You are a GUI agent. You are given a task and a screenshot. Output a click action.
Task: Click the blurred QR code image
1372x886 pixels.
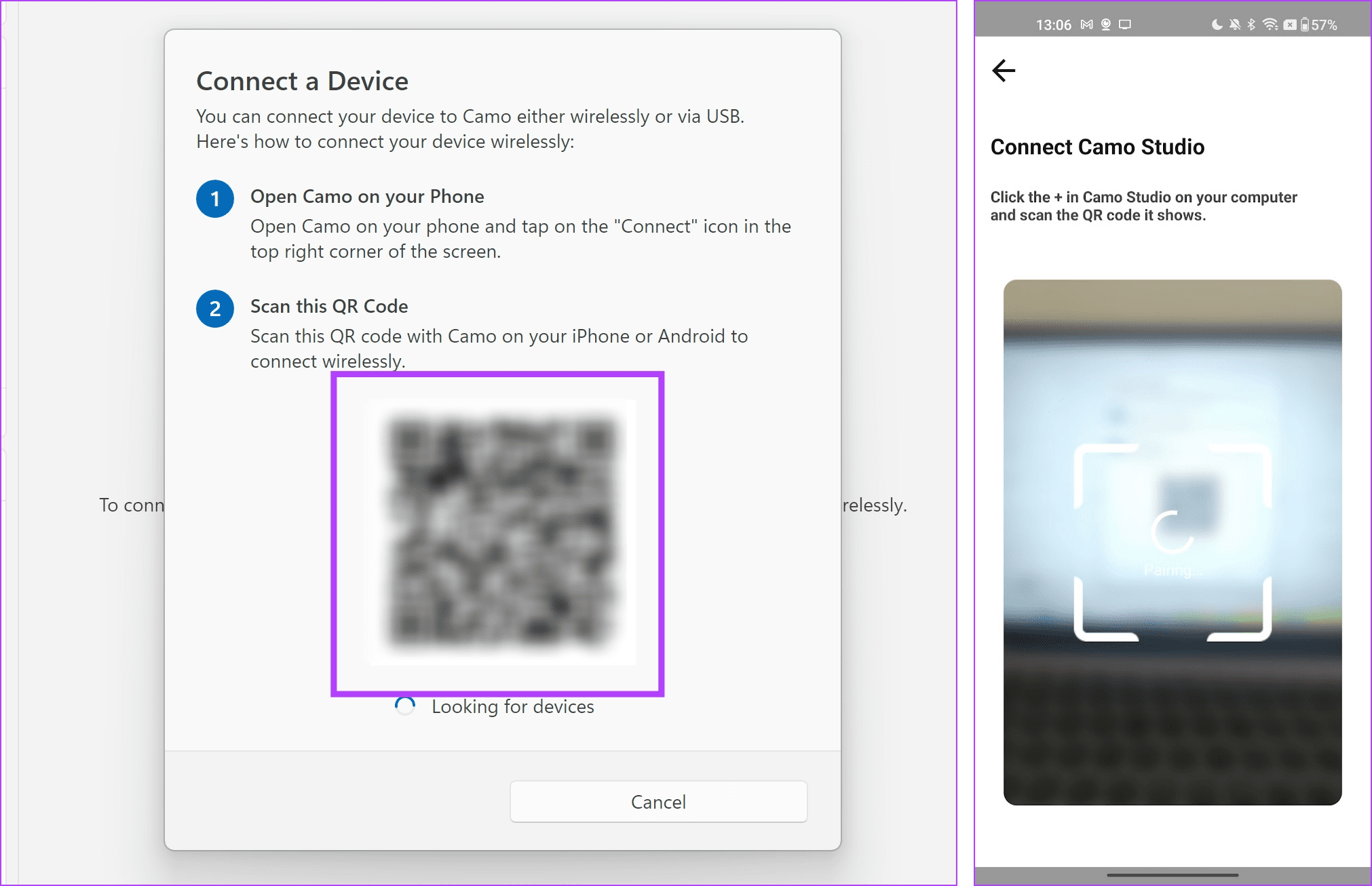coord(501,533)
